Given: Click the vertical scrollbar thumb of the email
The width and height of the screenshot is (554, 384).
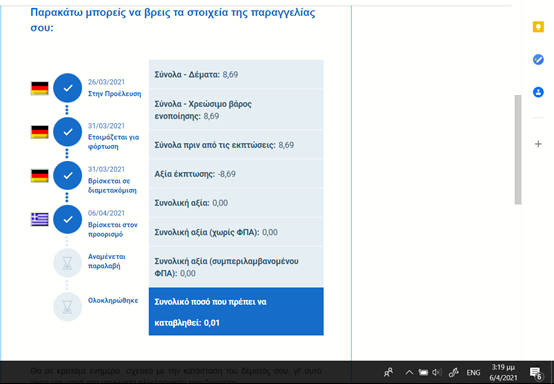Looking at the screenshot, I should tap(518, 149).
